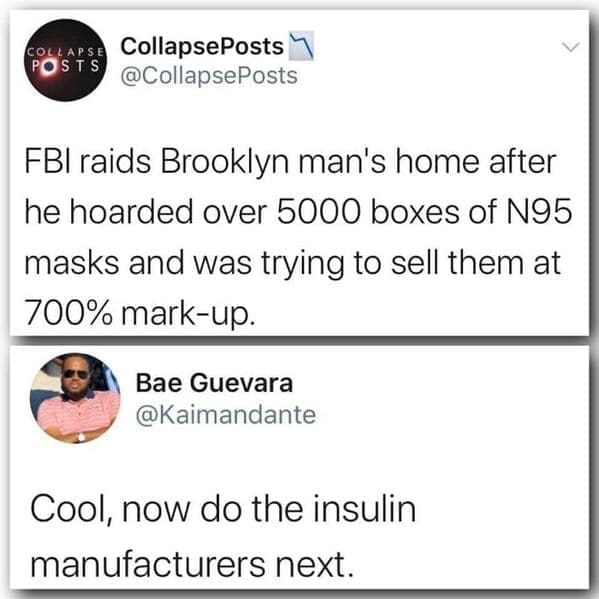
Task: Open Bae Guevara's profile photo
Action: pyautogui.click(x=75, y=398)
